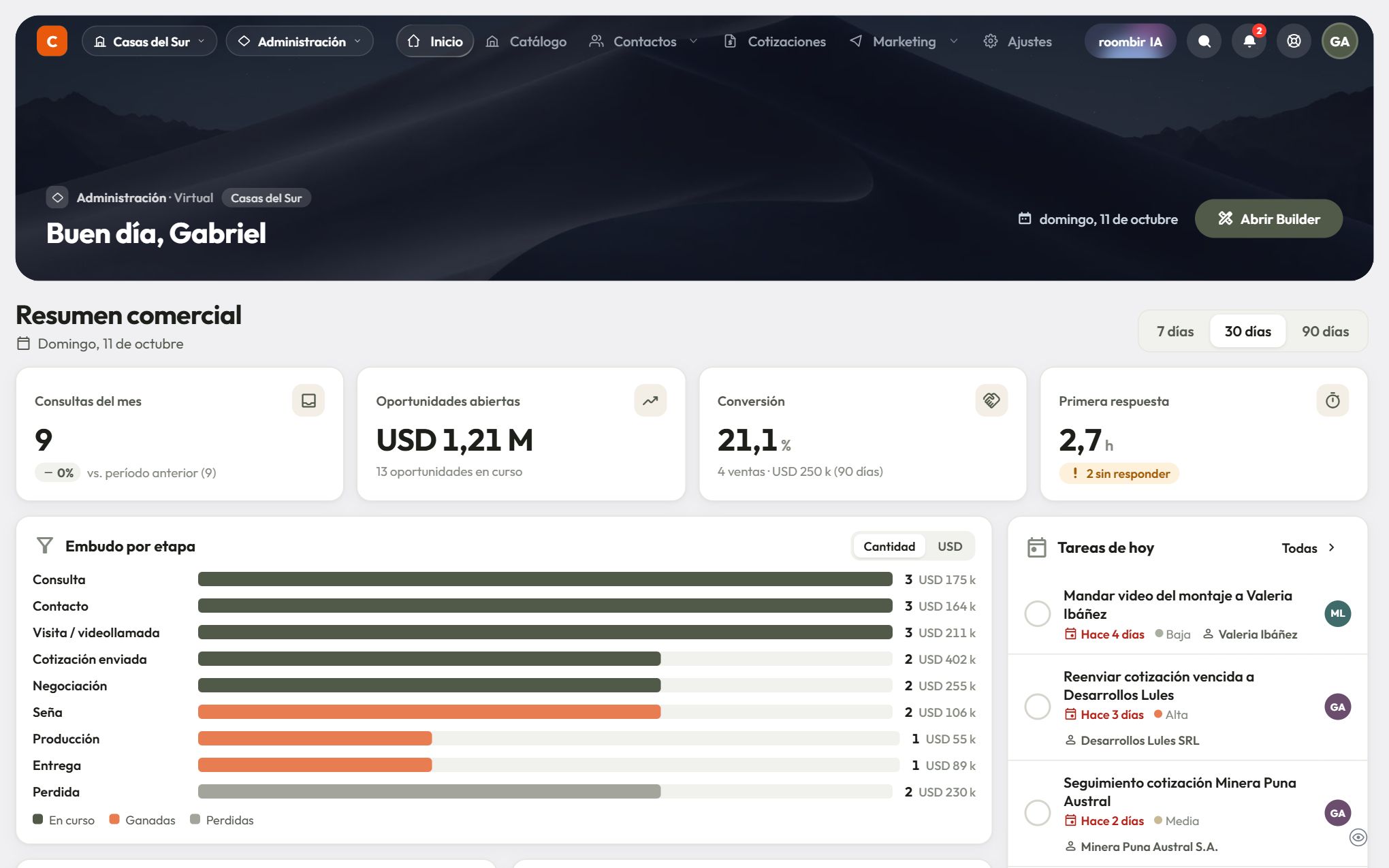Viewport: 1389px width, 868px height.
Task: Open notifications bell with badge
Action: click(x=1249, y=41)
